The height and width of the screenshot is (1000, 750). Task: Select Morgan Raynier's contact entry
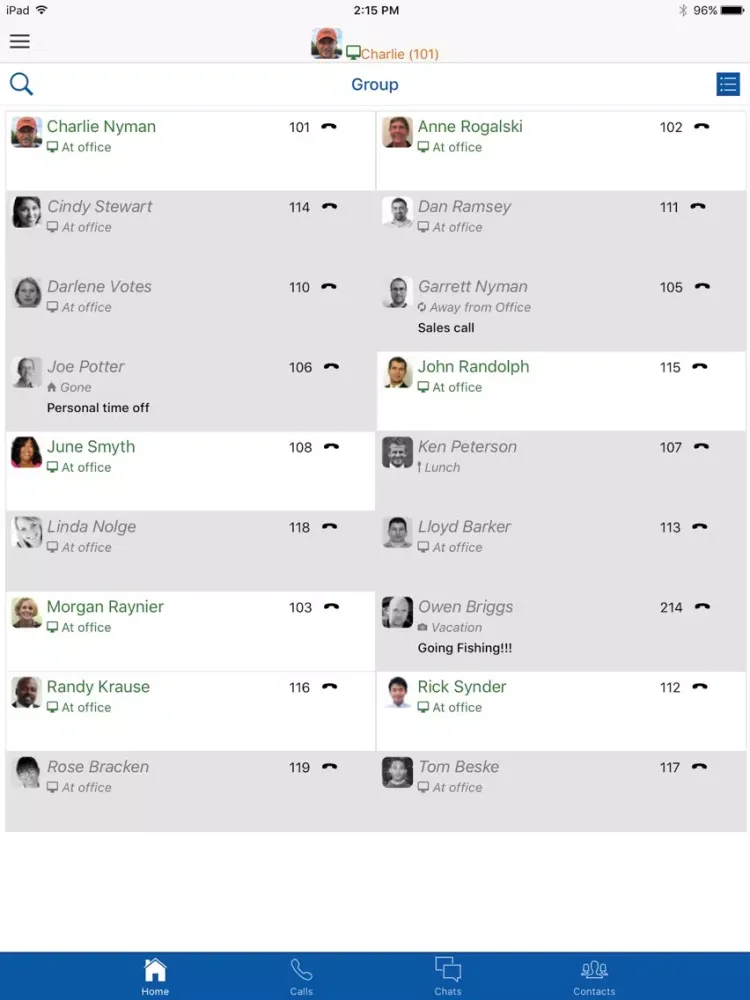[105, 607]
